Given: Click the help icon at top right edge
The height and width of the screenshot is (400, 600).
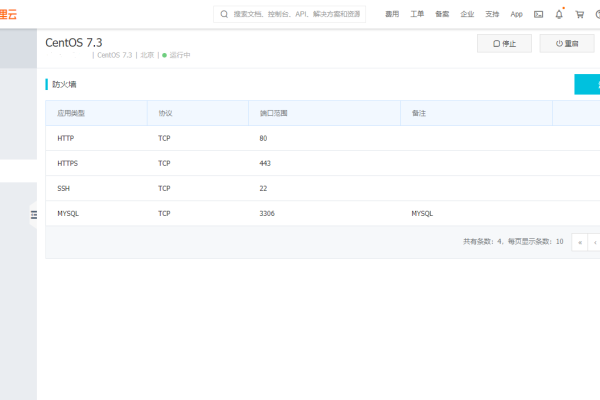Looking at the screenshot, I should point(597,14).
